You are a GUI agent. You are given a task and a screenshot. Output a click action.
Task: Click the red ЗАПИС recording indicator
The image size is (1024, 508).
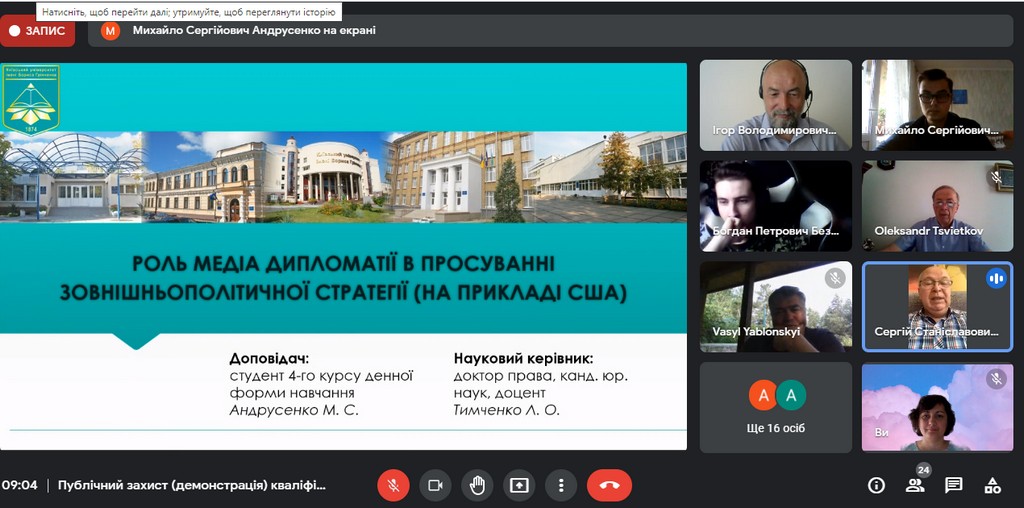[x=38, y=31]
